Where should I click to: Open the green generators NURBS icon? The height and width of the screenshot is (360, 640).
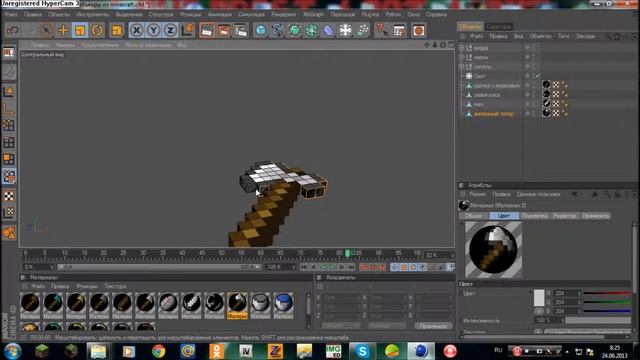[294, 30]
